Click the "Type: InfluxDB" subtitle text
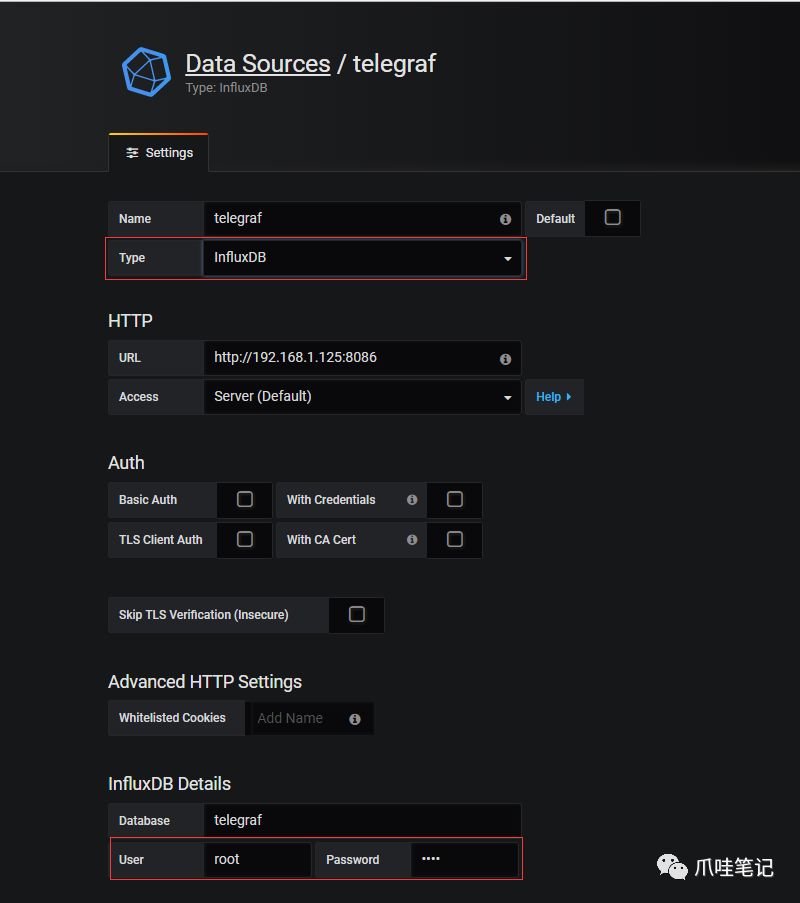This screenshot has height=903, width=800. coord(226,88)
